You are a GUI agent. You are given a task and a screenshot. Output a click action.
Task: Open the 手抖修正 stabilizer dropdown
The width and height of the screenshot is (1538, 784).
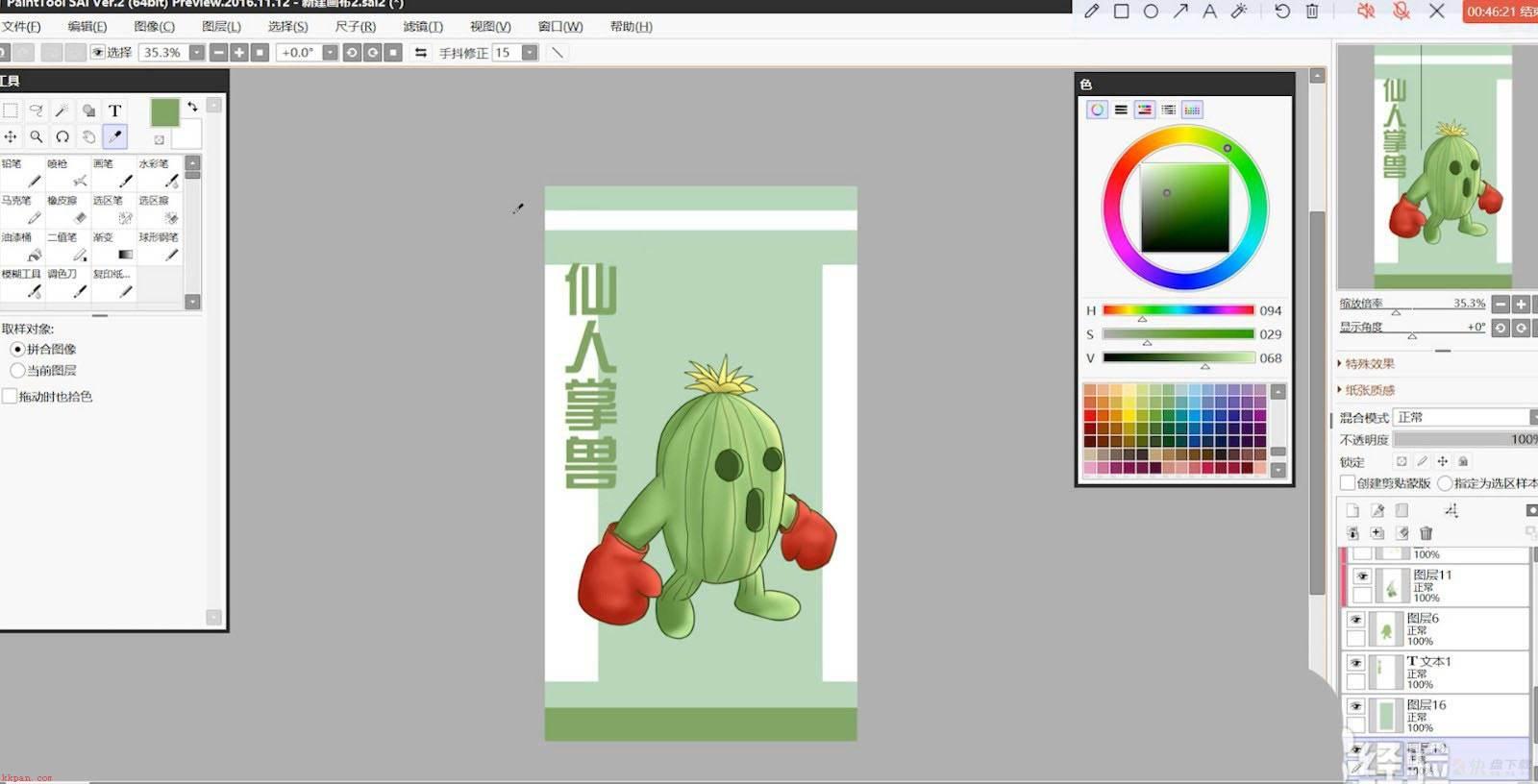529,53
